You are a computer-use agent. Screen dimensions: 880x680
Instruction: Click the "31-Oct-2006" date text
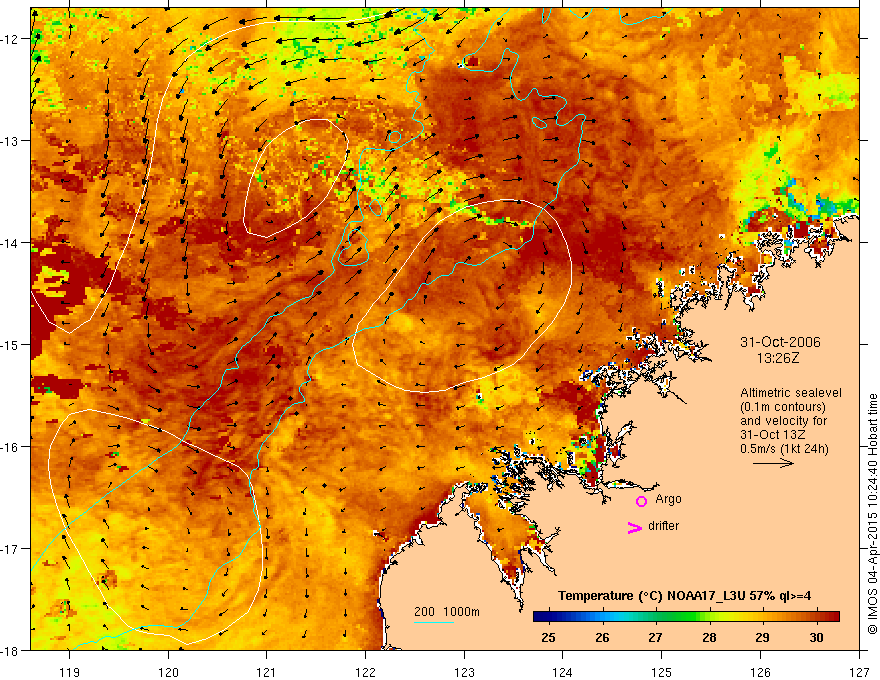pos(780,342)
